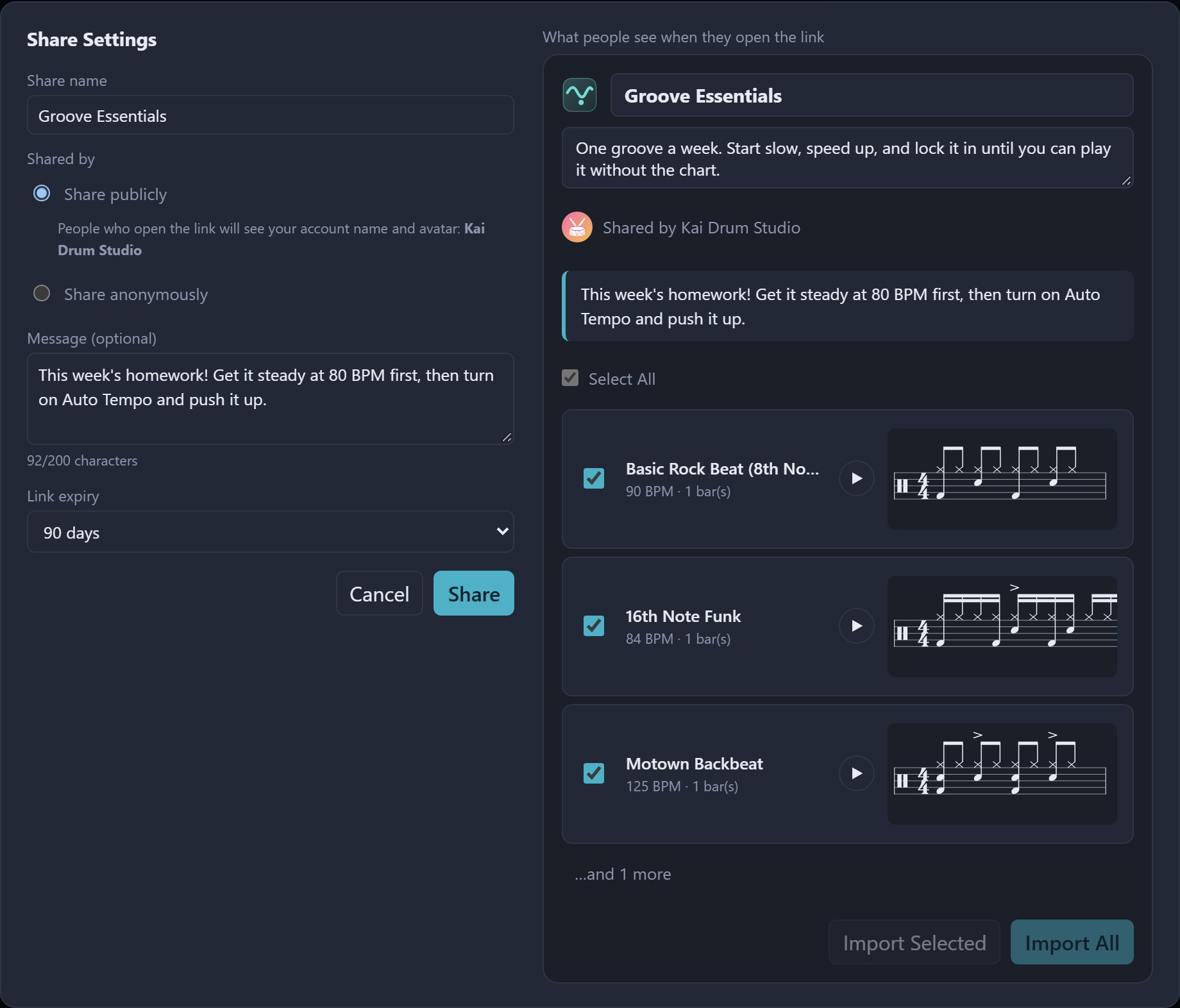Click the Cancel button
1180x1008 pixels.
click(x=380, y=593)
